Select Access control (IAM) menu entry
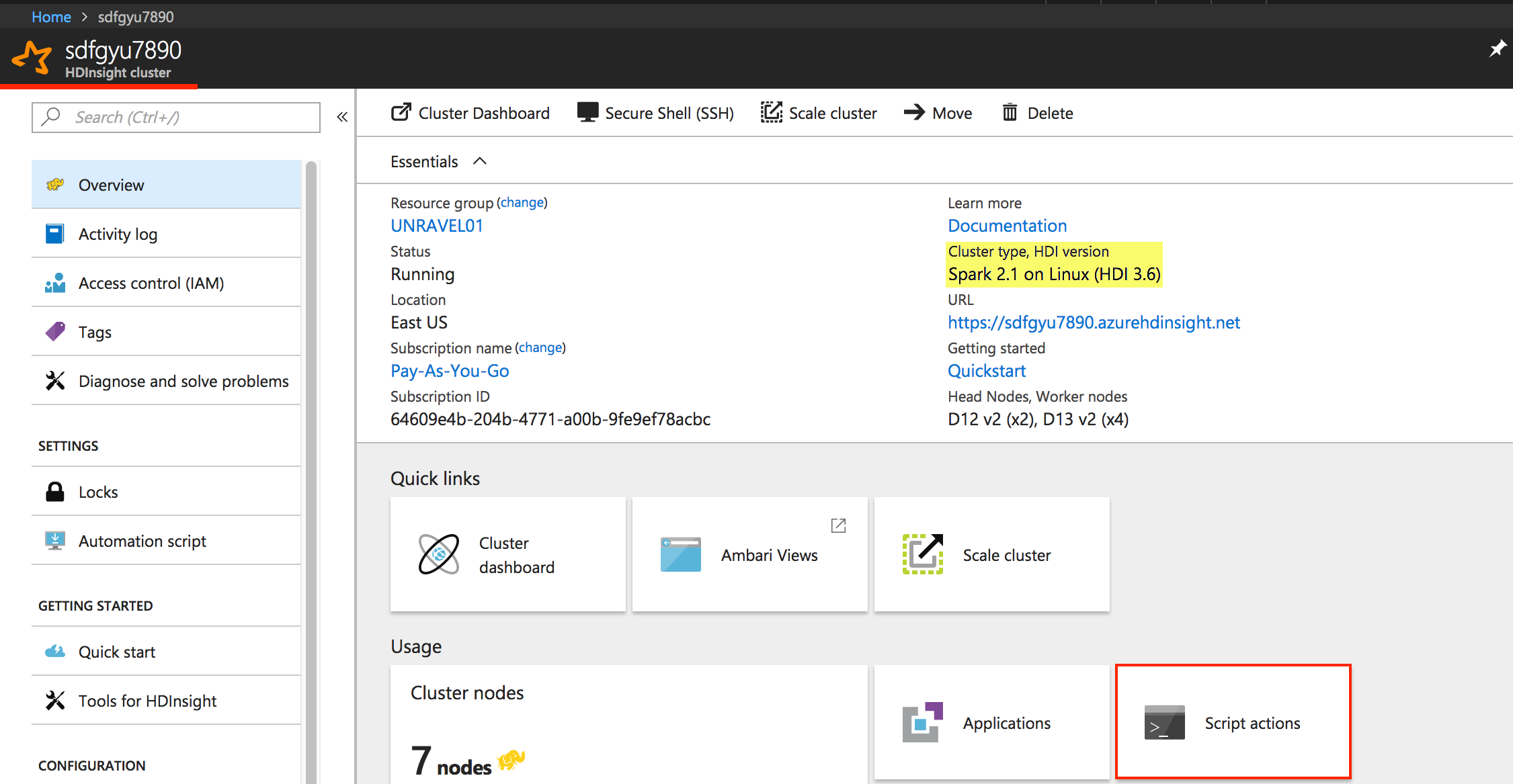1513x784 pixels. (166, 283)
